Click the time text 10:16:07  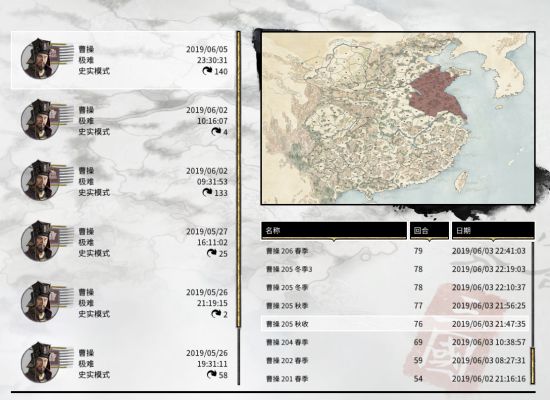[212, 121]
